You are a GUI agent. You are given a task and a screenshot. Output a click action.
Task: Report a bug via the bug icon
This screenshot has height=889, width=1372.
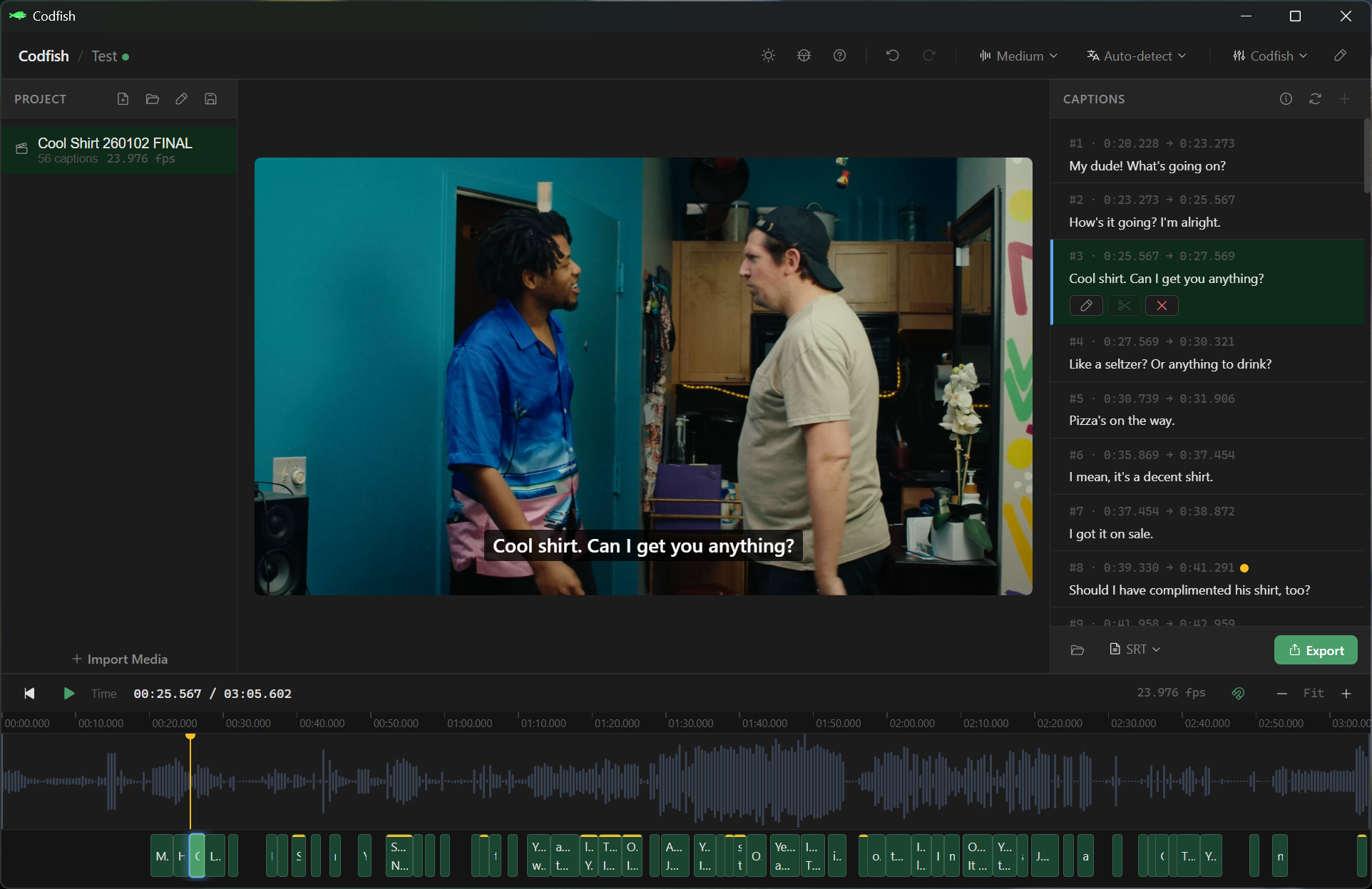click(804, 55)
